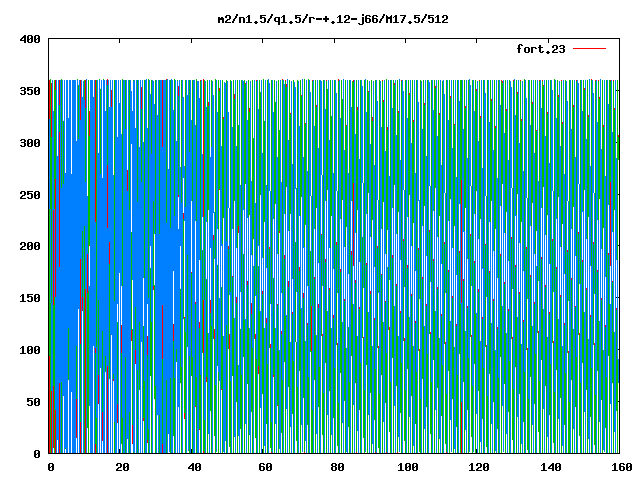The height and width of the screenshot is (480, 640).
Task: Click the y-axis label 400
Action: tap(30, 39)
